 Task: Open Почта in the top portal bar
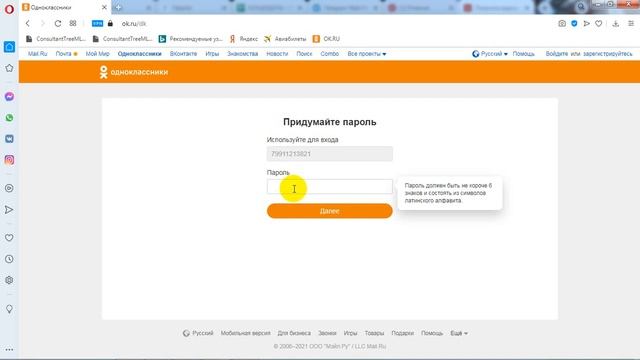tap(64, 54)
